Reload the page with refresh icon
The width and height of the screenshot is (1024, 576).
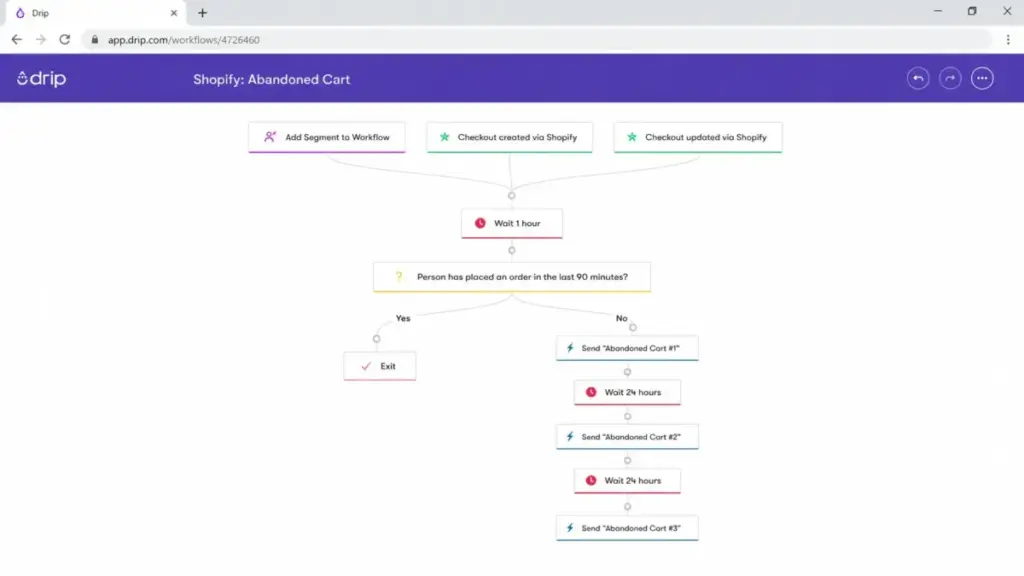65,40
